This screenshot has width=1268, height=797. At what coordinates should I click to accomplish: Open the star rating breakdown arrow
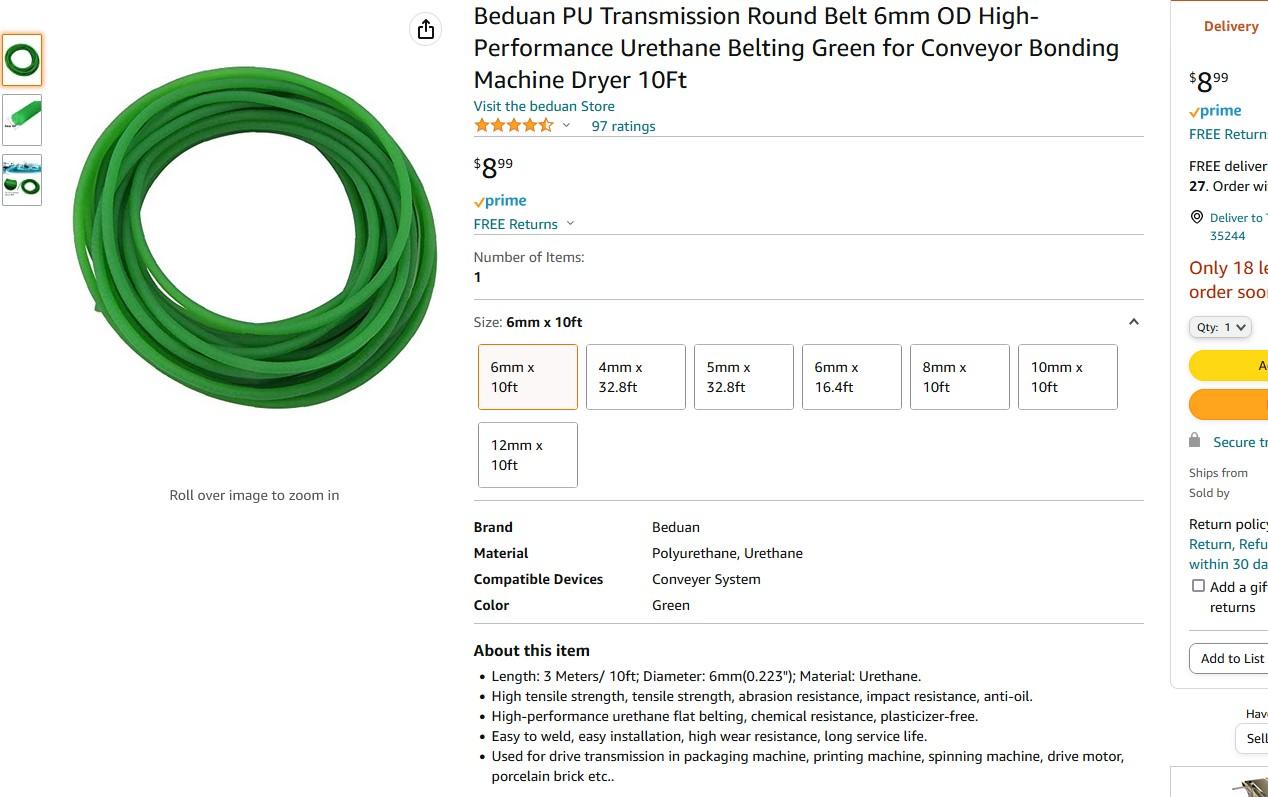[566, 126]
